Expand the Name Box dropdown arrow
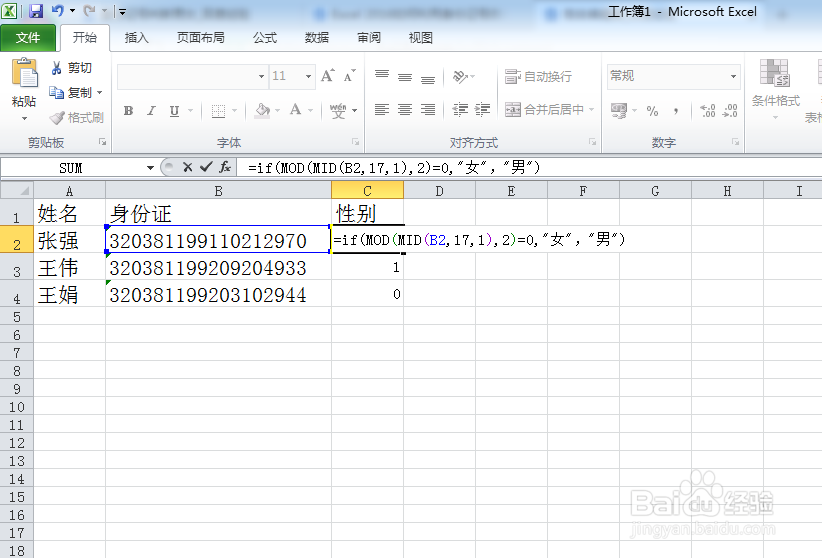This screenshot has height=558, width=822. [150, 168]
